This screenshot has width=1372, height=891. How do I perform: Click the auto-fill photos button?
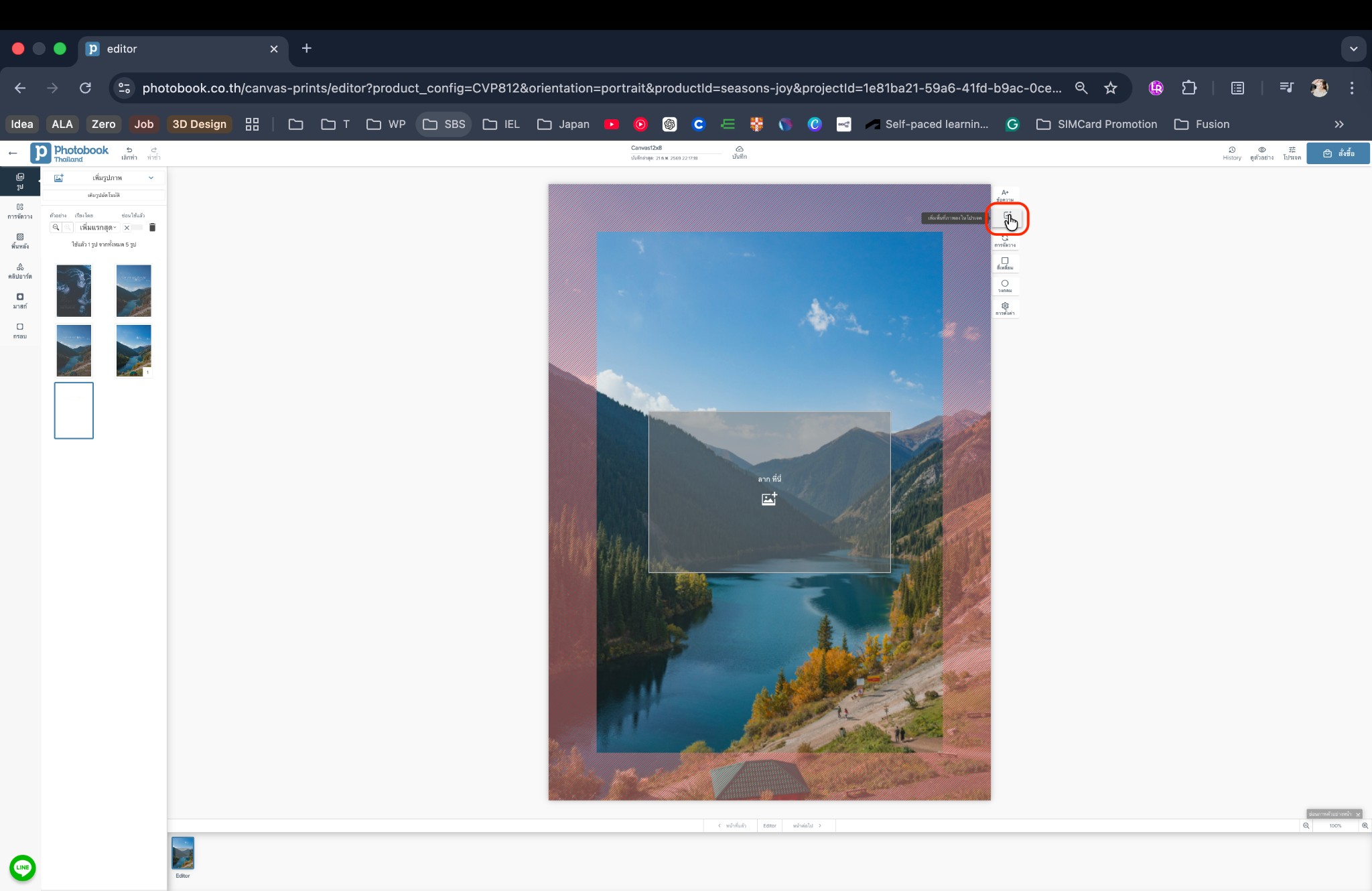104,195
